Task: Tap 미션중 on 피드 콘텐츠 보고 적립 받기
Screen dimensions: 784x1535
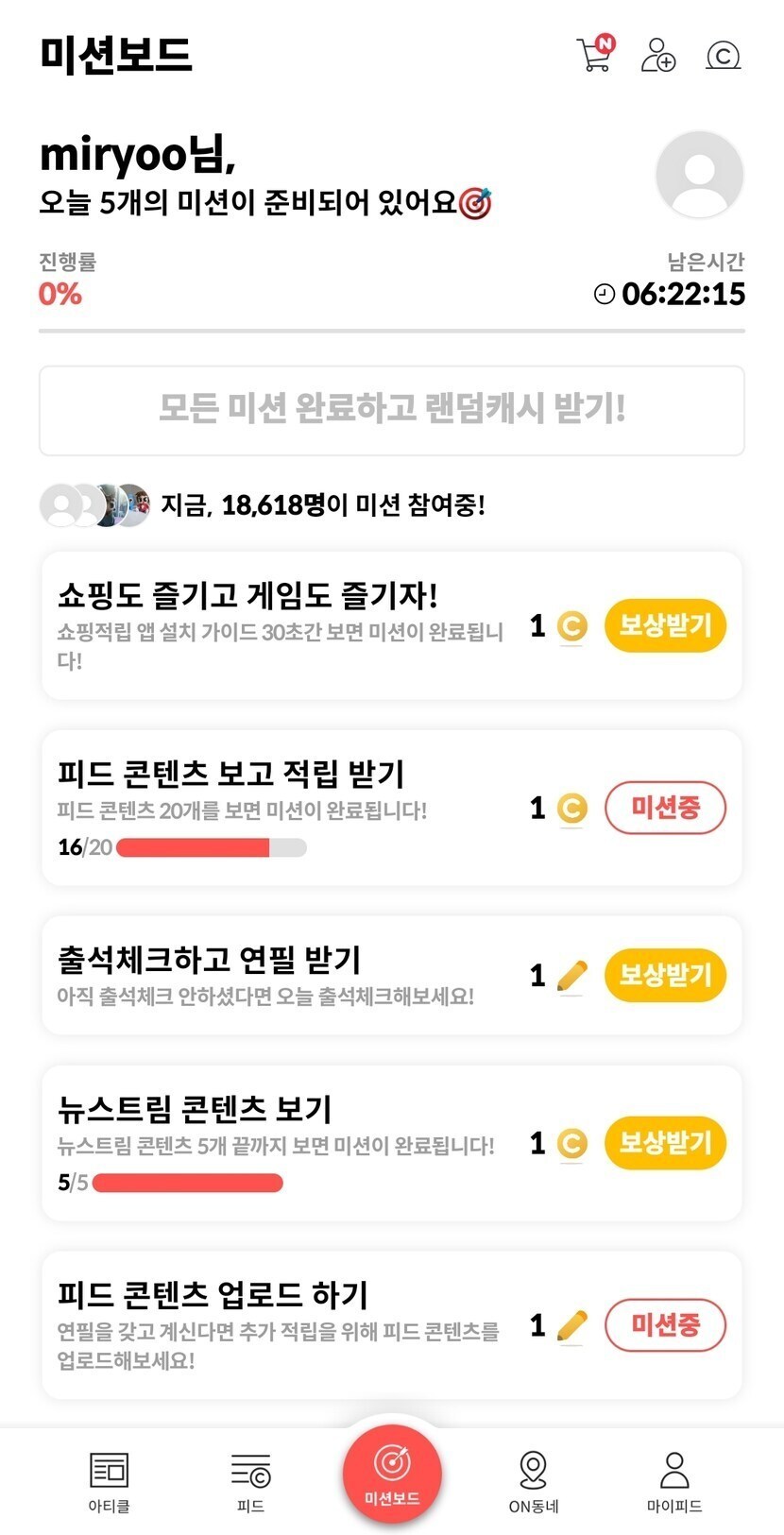Action: (x=665, y=808)
